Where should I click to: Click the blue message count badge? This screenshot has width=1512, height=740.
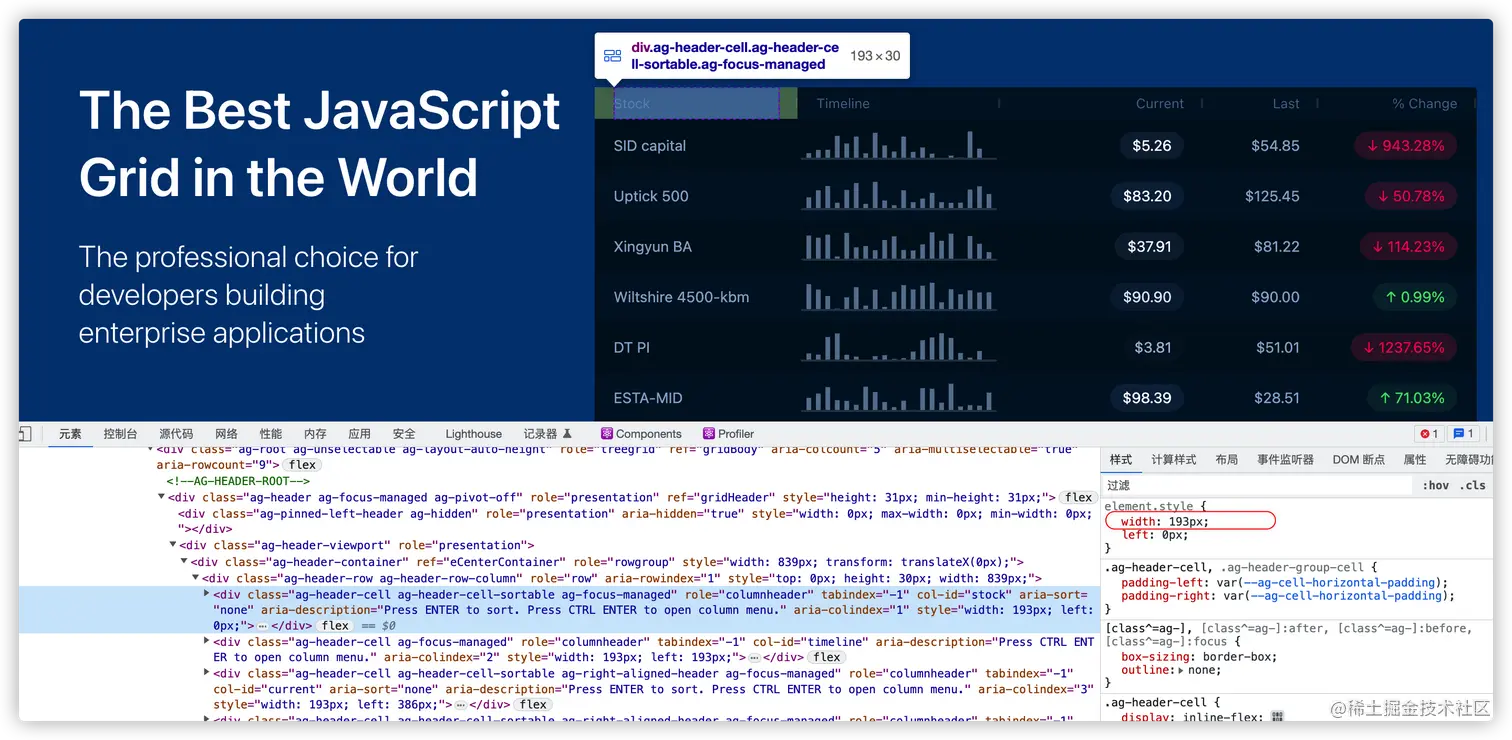(1464, 434)
